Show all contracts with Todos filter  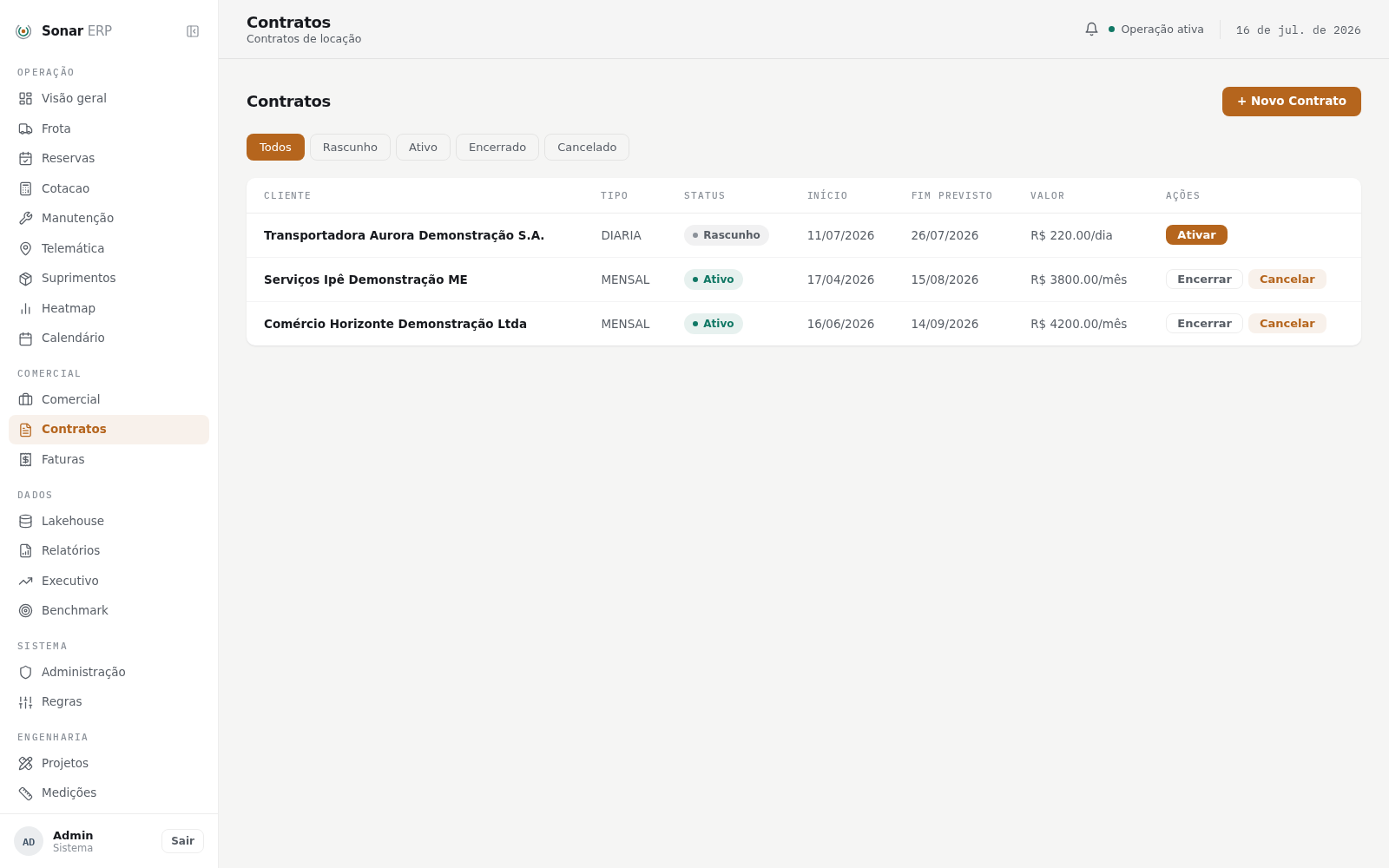click(275, 147)
